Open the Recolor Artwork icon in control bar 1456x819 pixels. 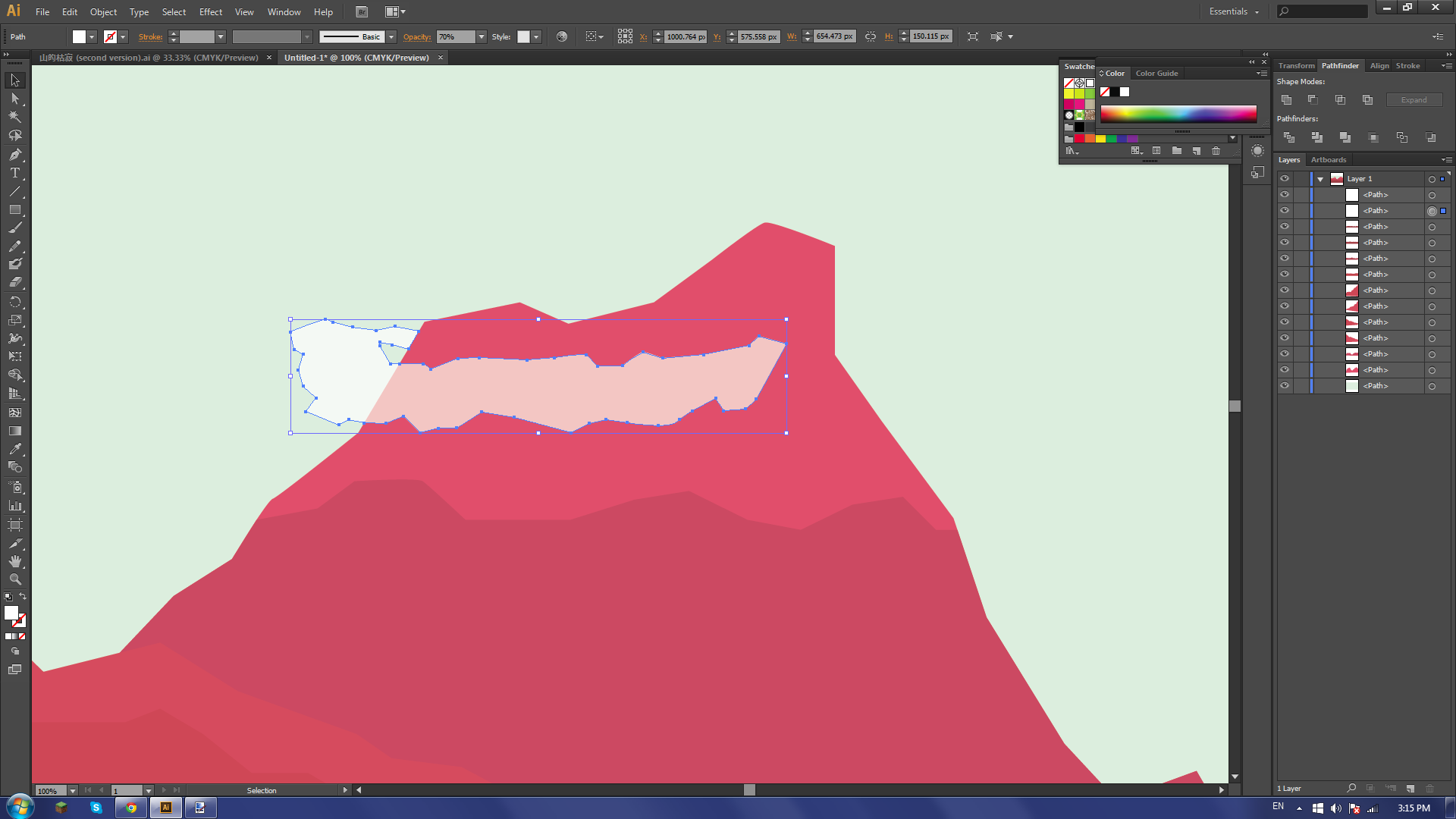pos(562,36)
